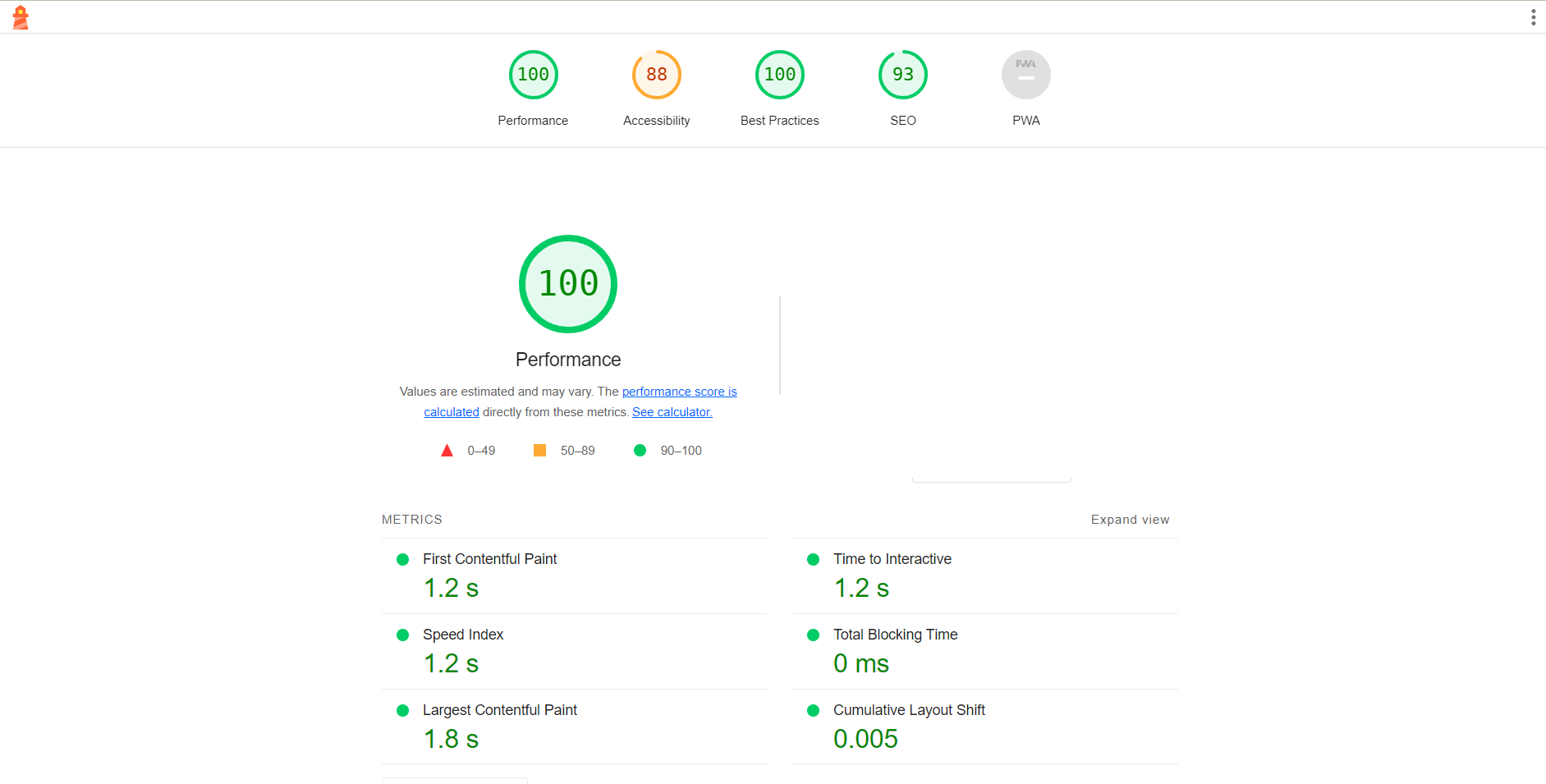The image size is (1546, 784).
Task: Open the See calculator link
Action: pyautogui.click(x=672, y=412)
